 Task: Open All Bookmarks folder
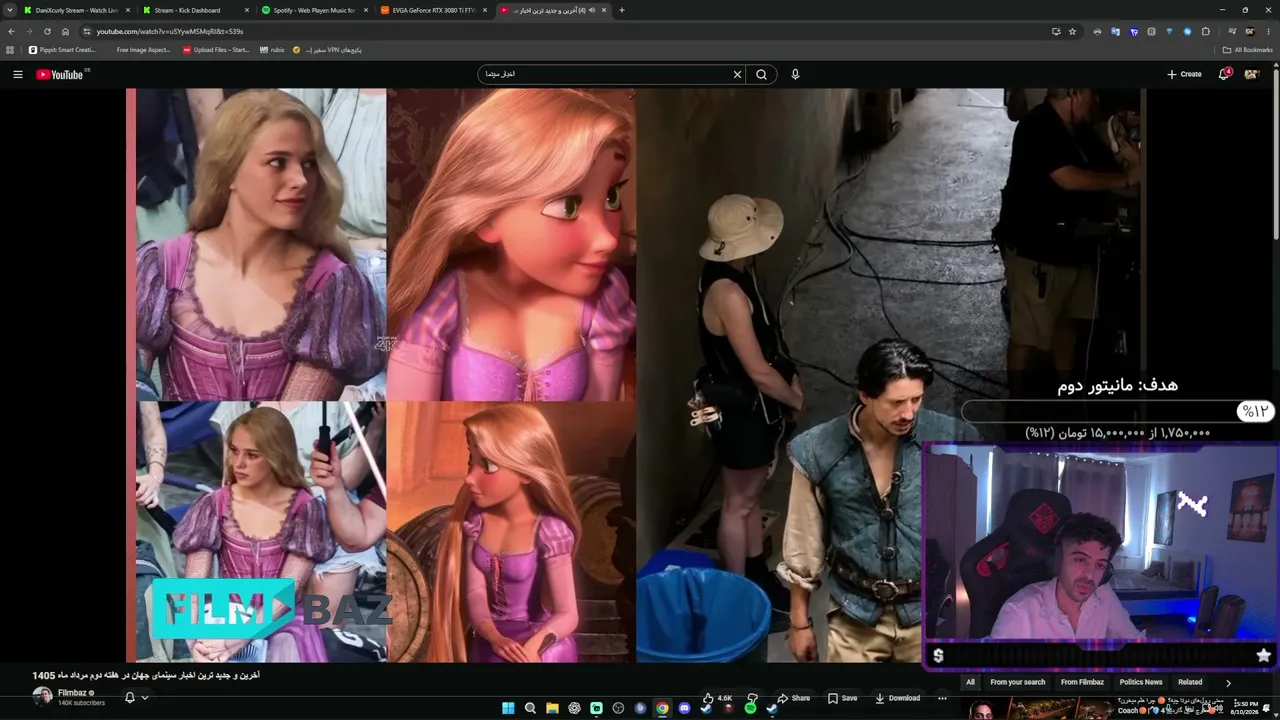(x=1247, y=50)
